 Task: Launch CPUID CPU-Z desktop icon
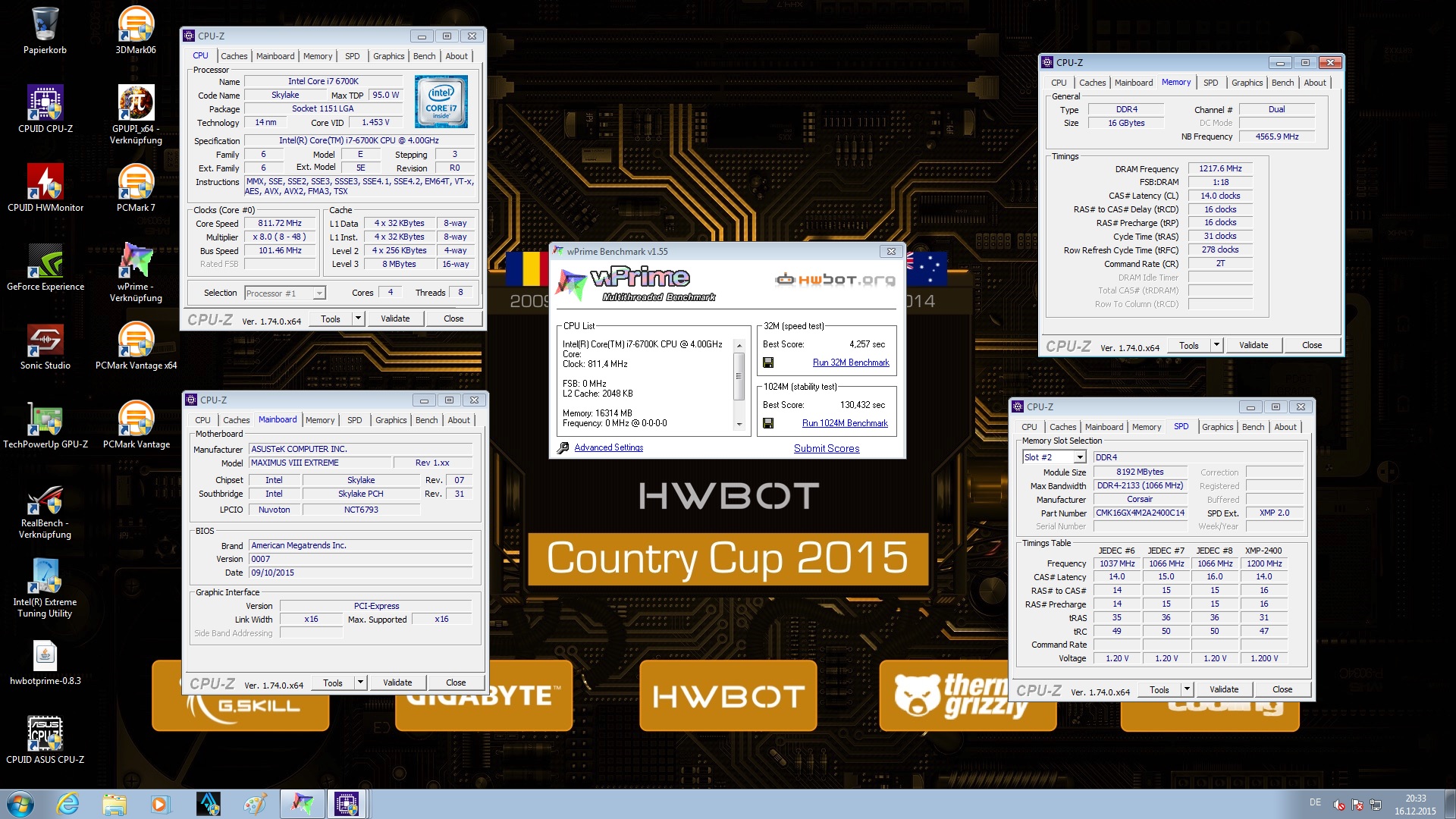click(x=45, y=109)
